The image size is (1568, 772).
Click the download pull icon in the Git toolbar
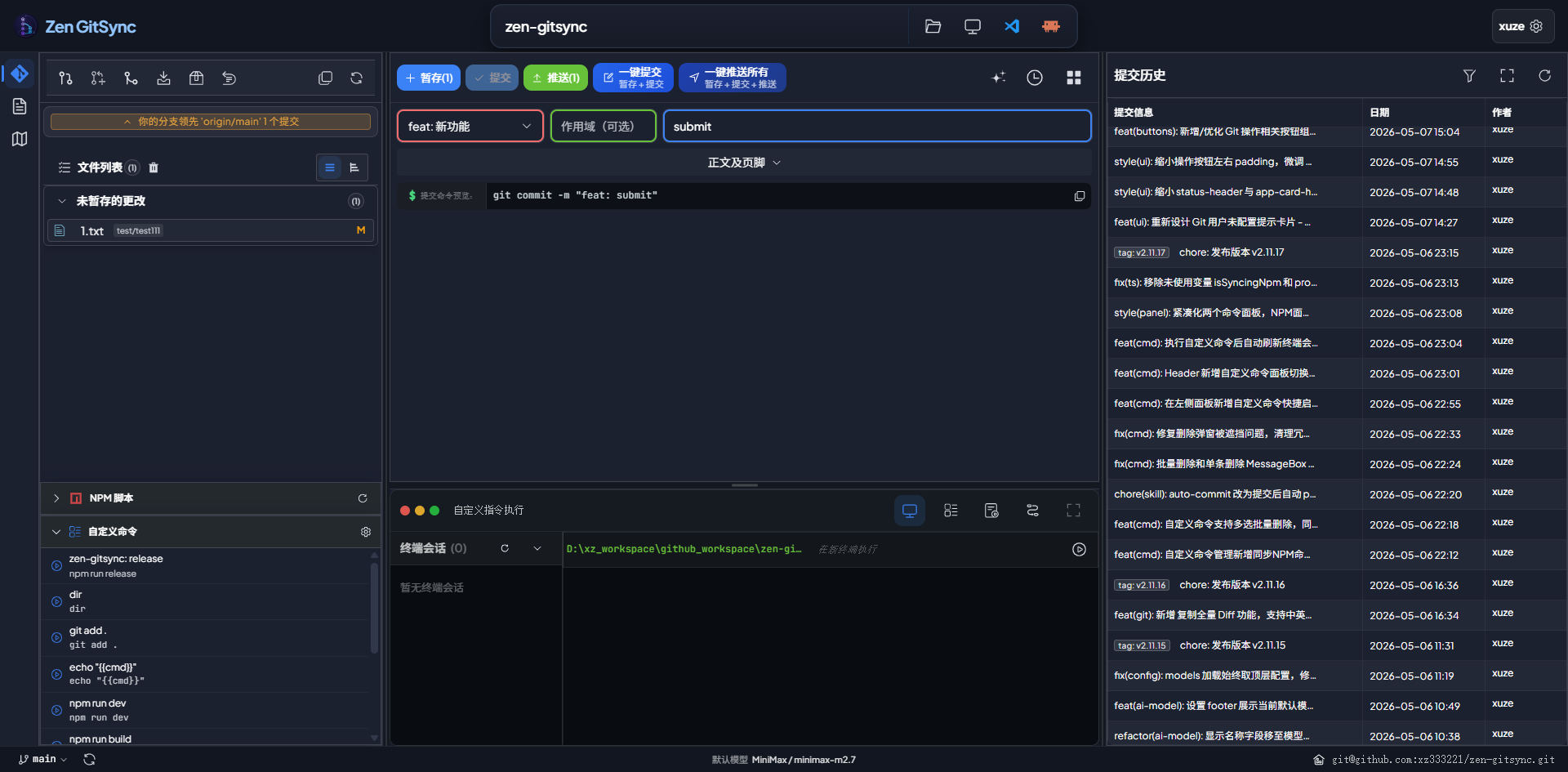point(163,78)
